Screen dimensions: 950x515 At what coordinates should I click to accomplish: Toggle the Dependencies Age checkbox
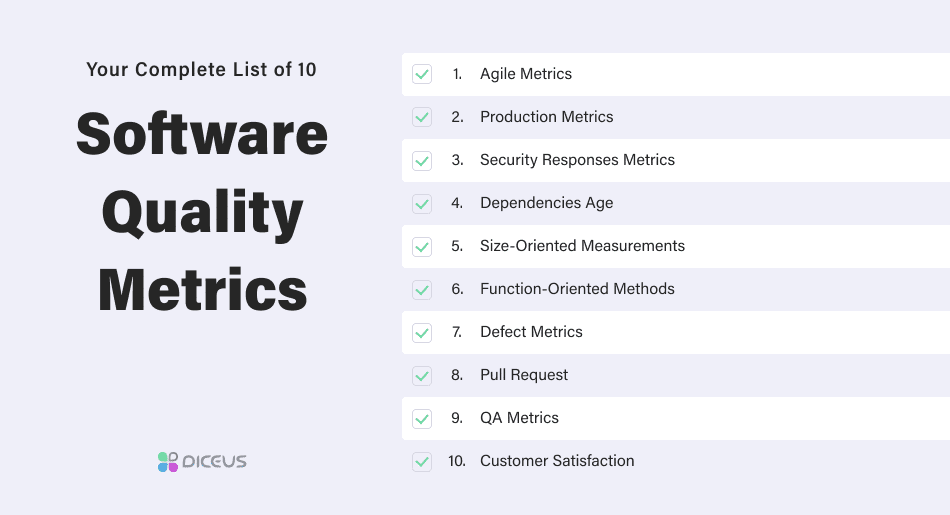tap(422, 204)
